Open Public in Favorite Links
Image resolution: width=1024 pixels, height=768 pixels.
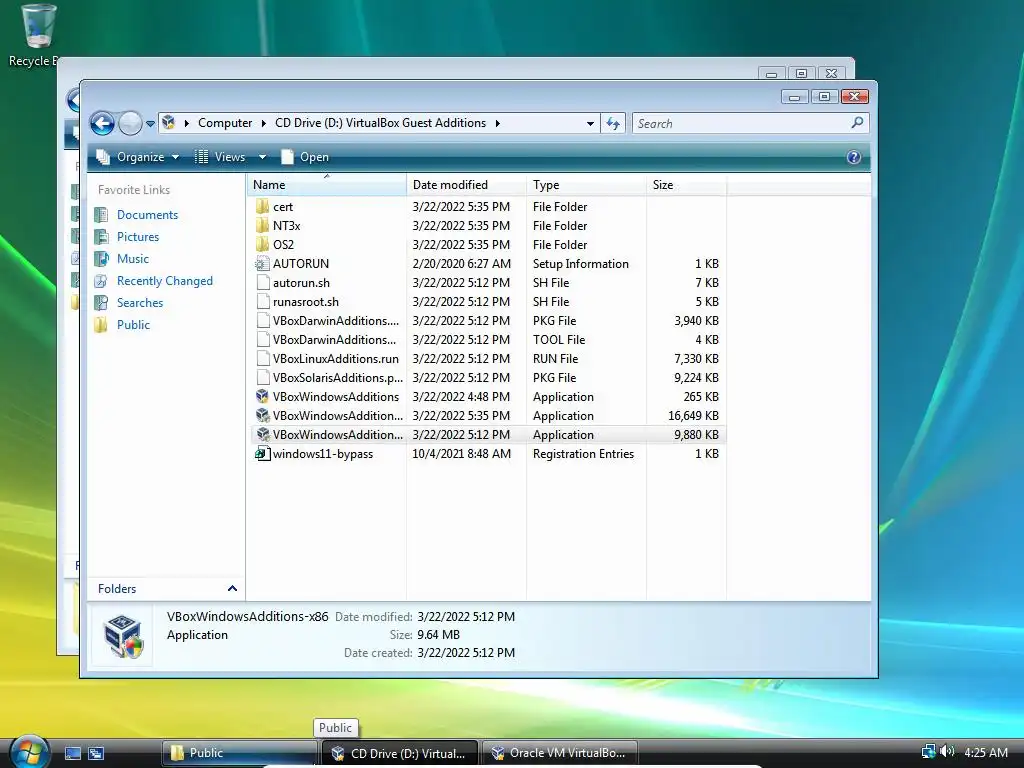click(x=133, y=325)
